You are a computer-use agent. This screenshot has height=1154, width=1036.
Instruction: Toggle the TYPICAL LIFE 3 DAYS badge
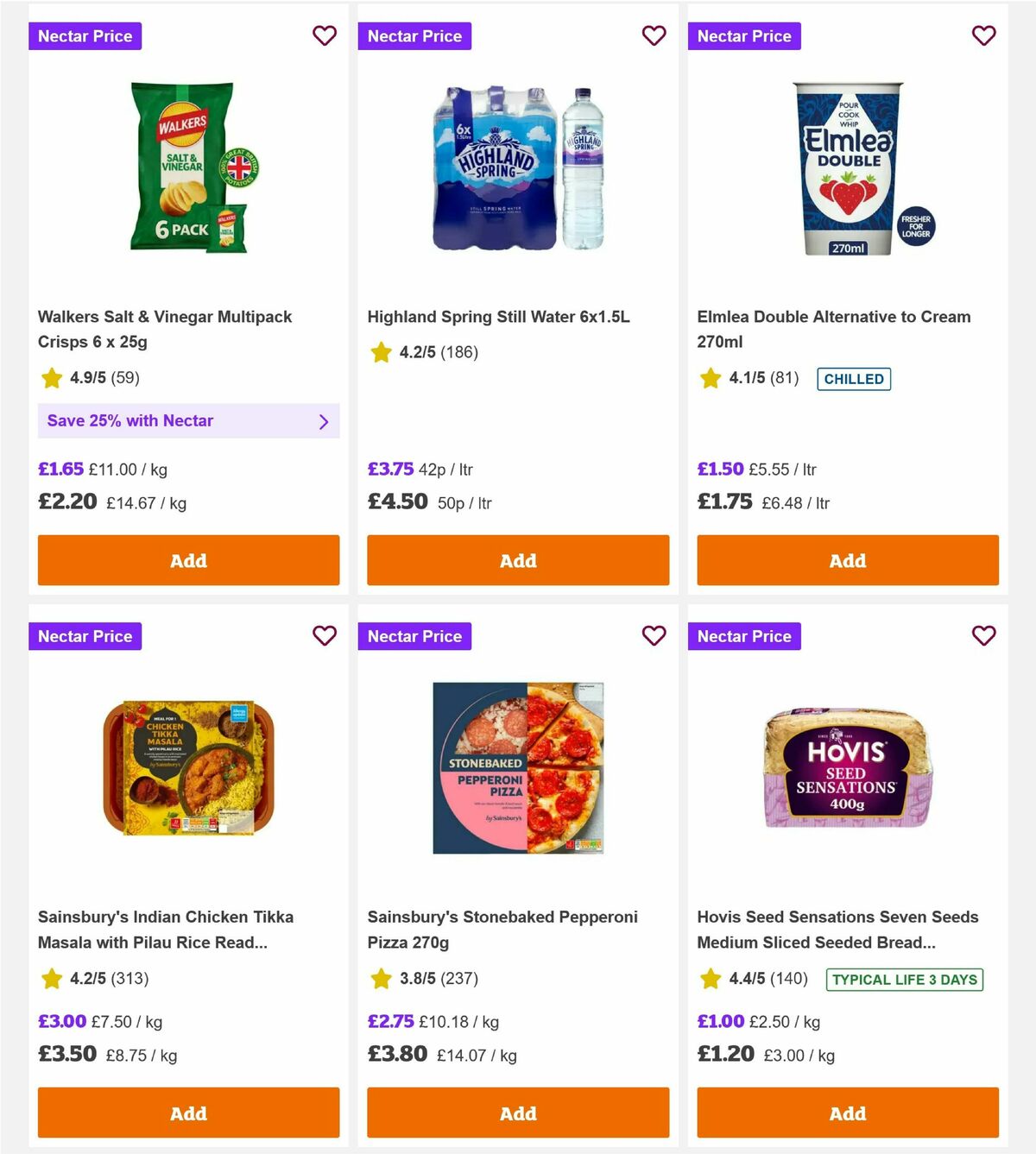click(x=903, y=980)
